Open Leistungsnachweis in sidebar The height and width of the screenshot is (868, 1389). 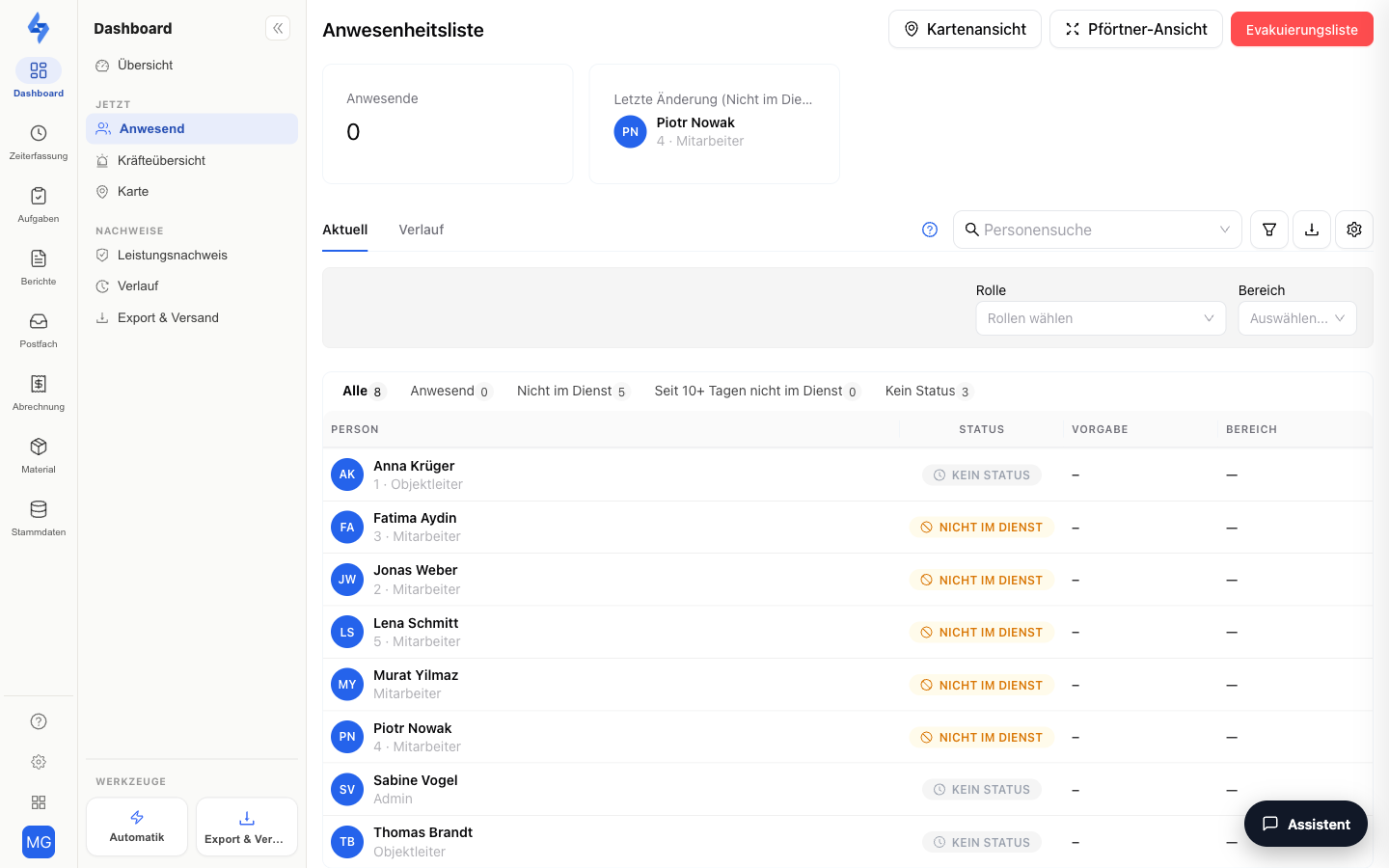(192, 255)
